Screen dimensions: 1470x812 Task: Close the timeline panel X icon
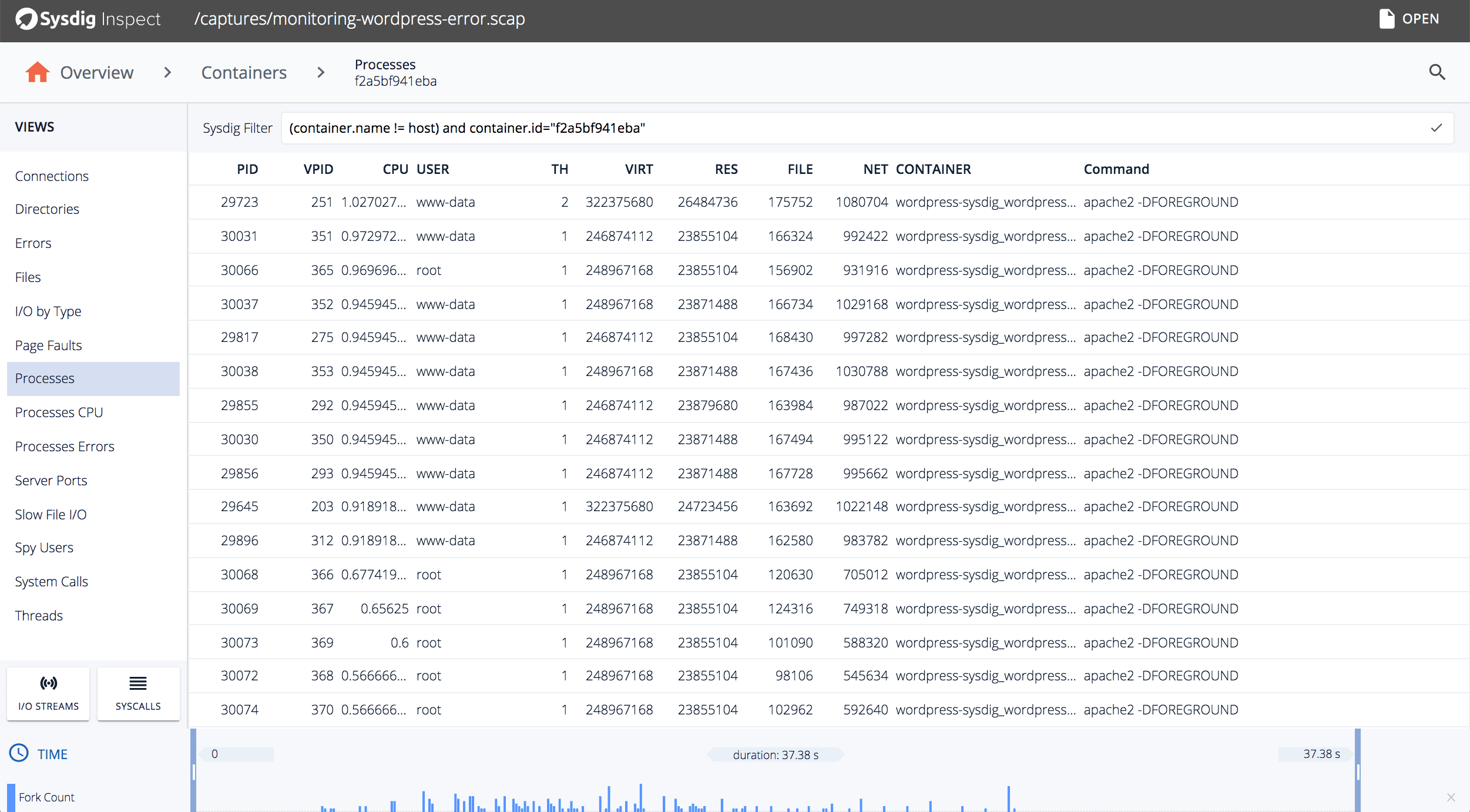[1451, 797]
